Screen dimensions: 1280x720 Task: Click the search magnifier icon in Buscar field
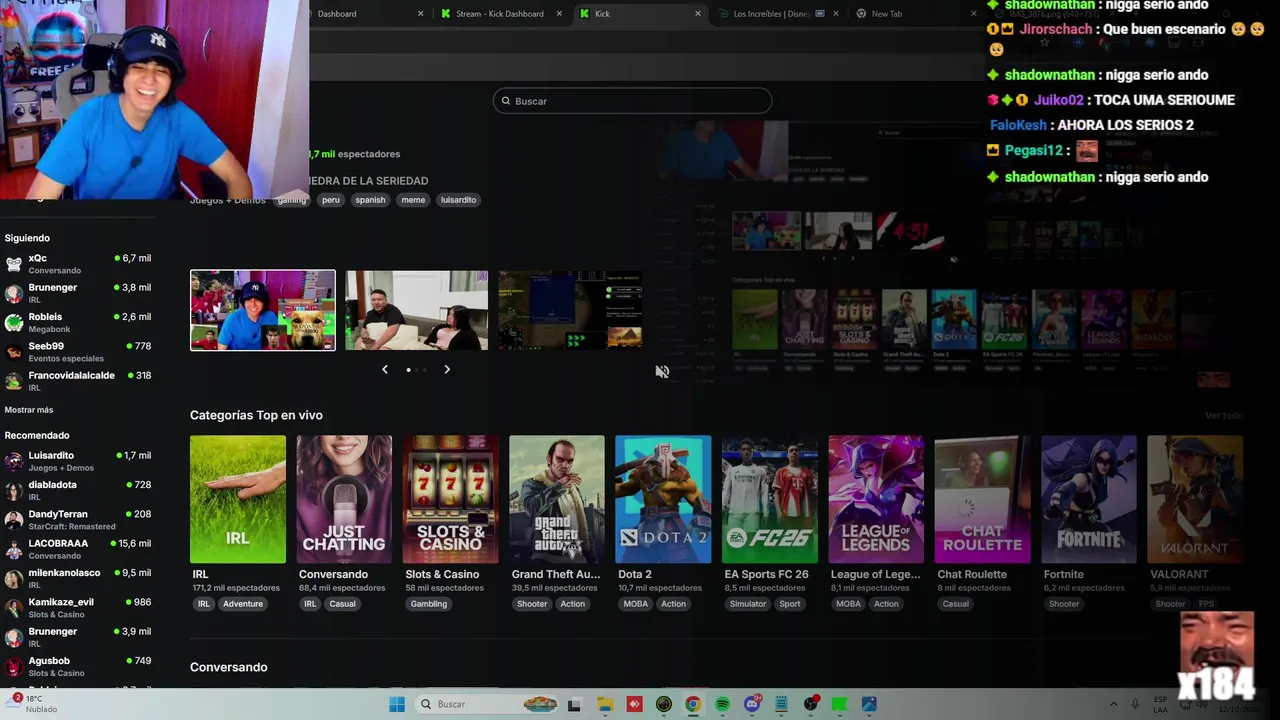(506, 101)
